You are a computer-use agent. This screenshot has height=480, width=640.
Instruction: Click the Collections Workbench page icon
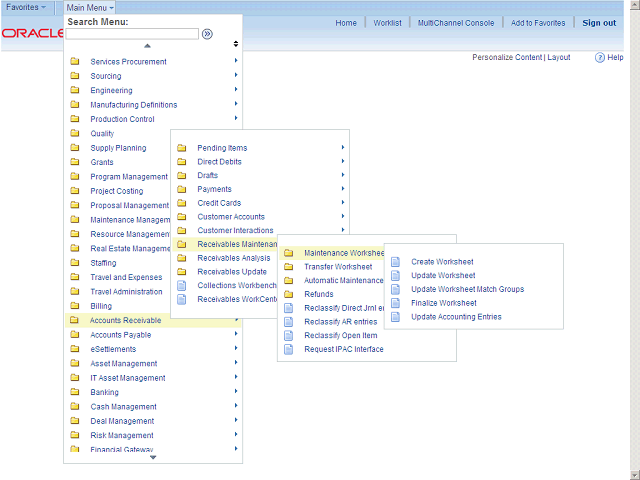click(182, 285)
